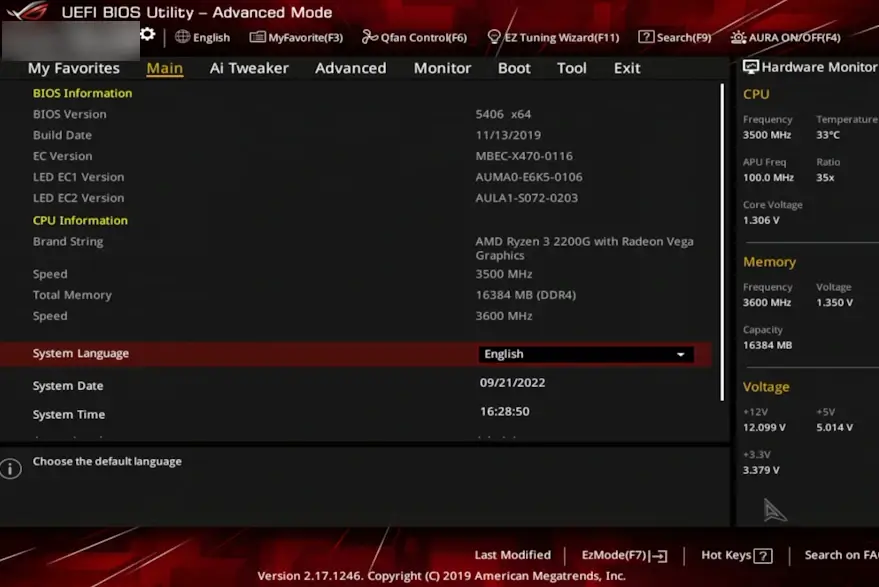Click the Build Date value 11/13/2019
Viewport: 879px width, 587px height.
point(508,135)
